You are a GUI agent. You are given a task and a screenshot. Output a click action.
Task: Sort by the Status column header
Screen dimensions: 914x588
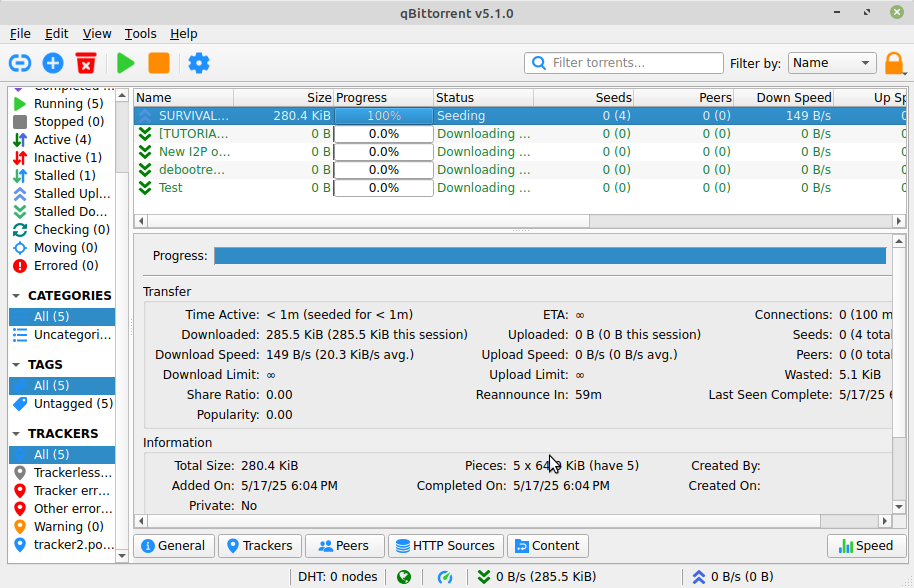pos(484,98)
